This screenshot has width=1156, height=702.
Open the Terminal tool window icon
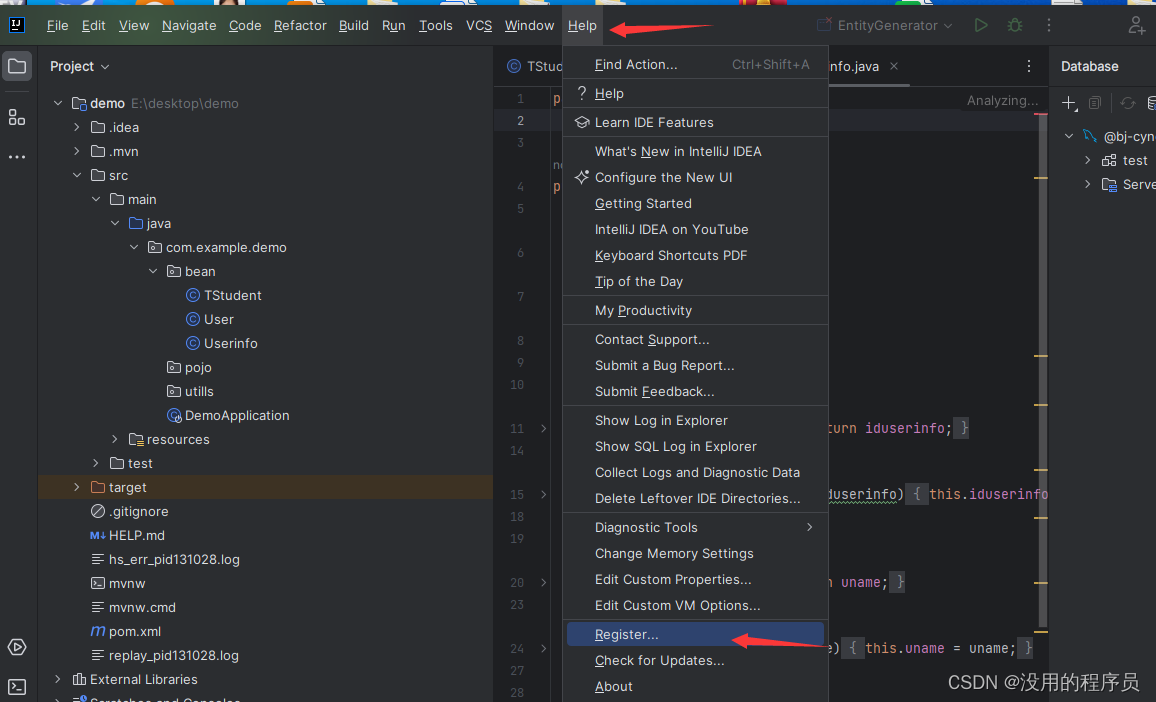17,687
